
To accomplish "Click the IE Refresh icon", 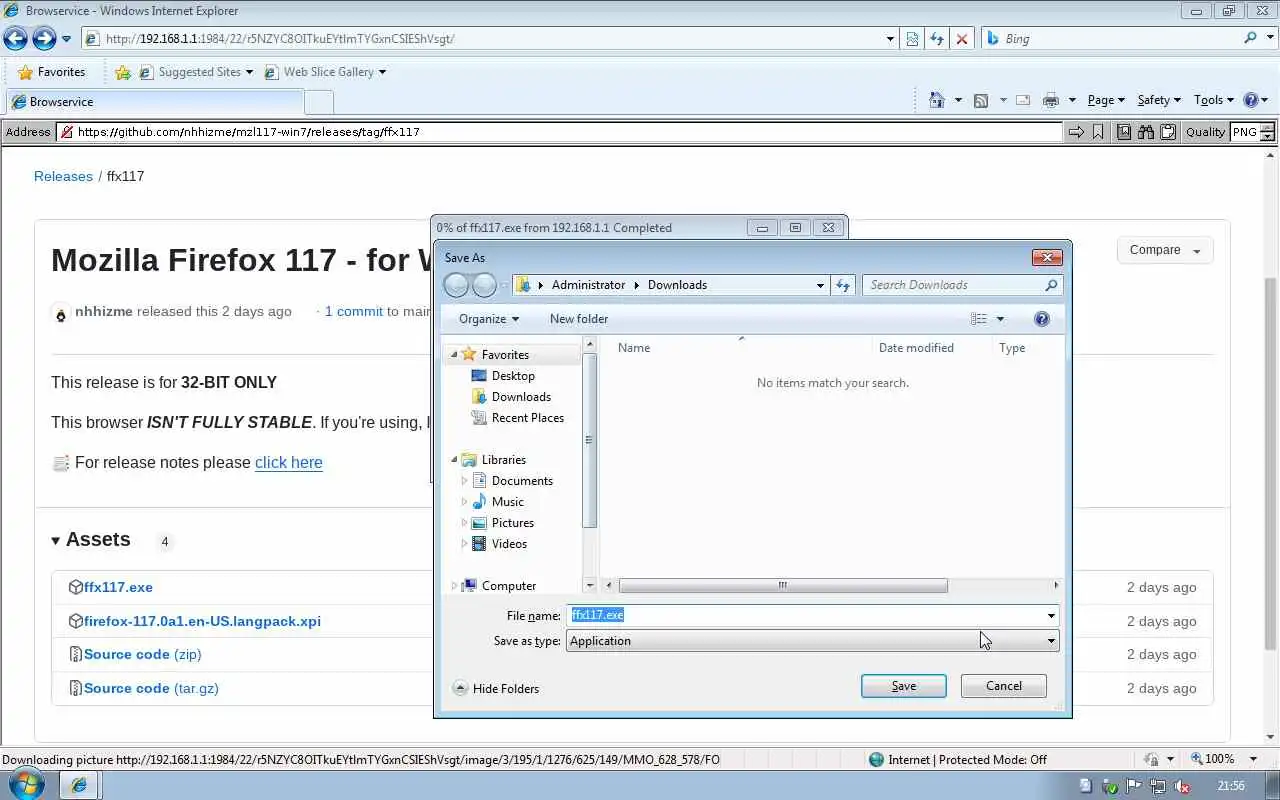I will [937, 39].
